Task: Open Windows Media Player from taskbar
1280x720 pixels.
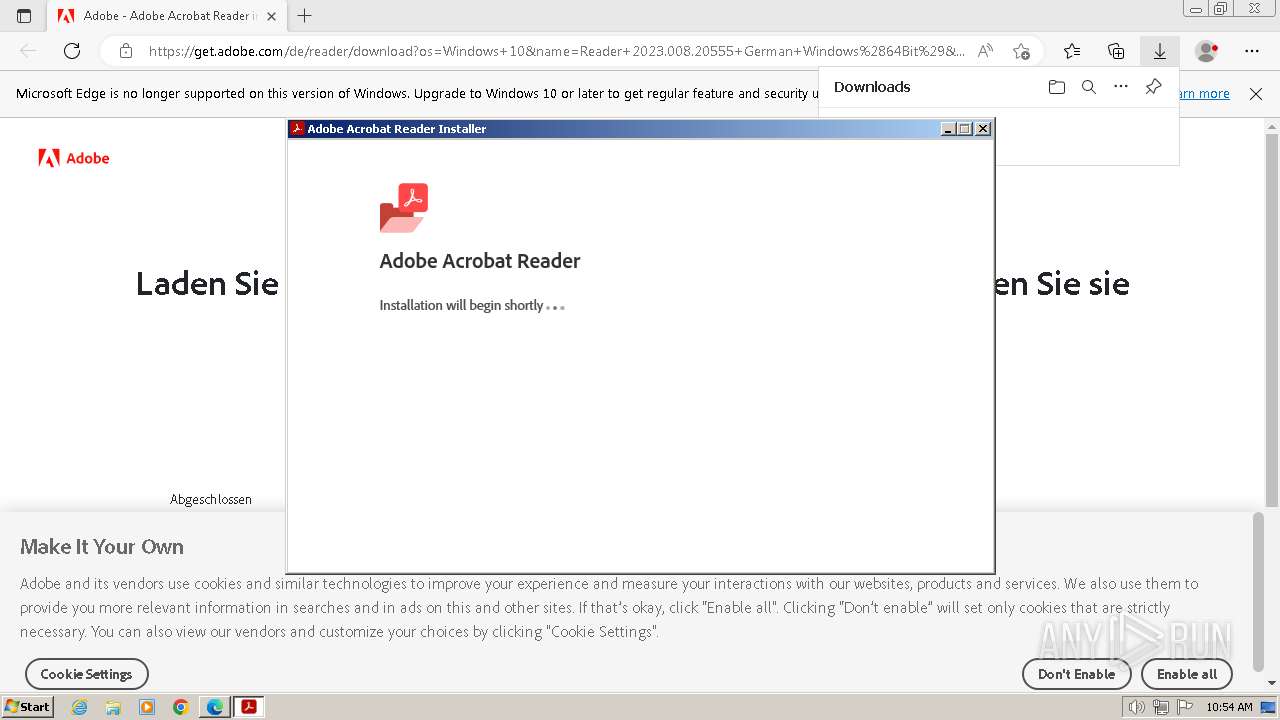Action: pyautogui.click(x=147, y=707)
